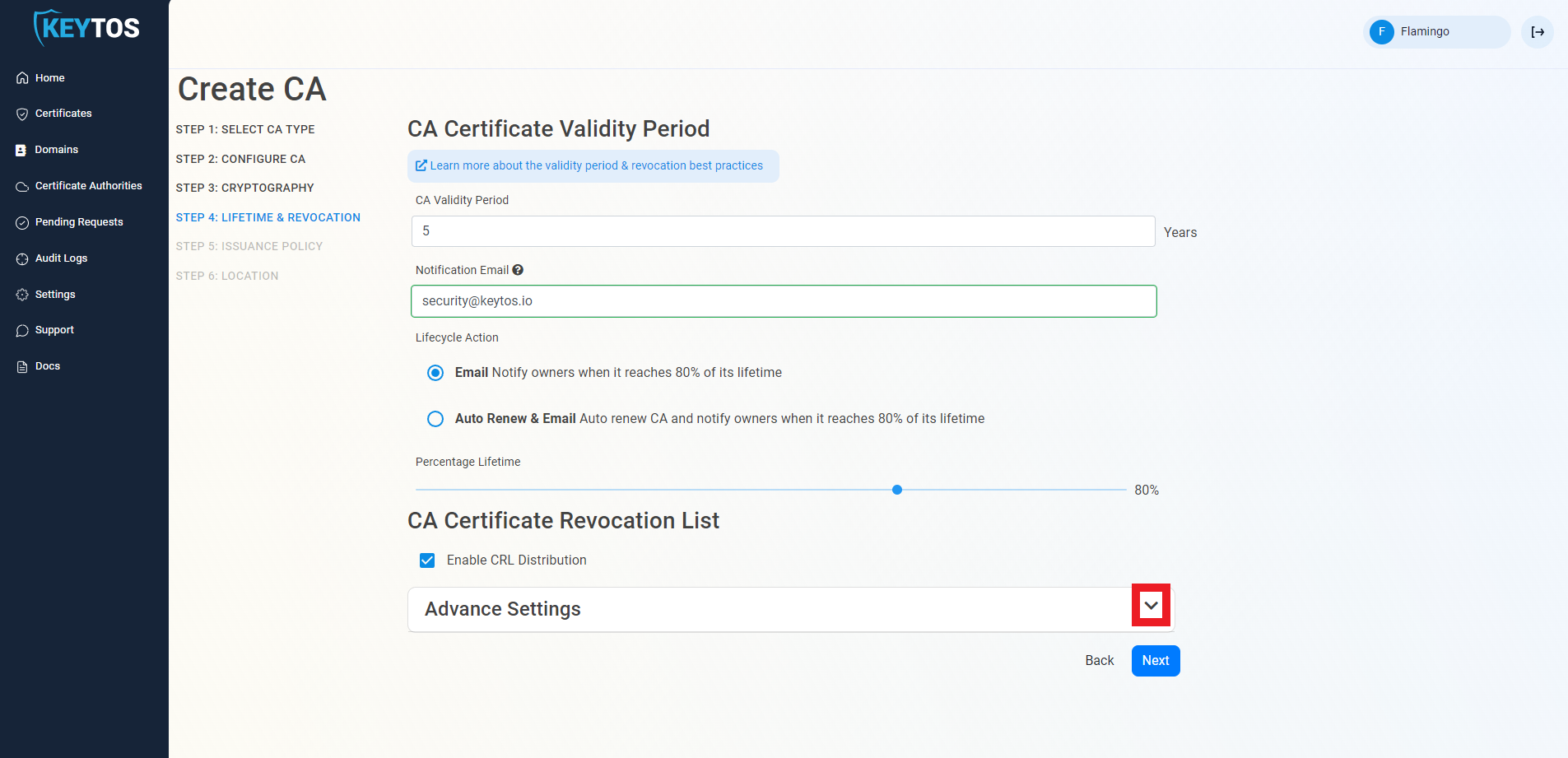Image resolution: width=1568 pixels, height=758 pixels.
Task: Click the Certificate Authorities cloud icon
Action: (22, 186)
